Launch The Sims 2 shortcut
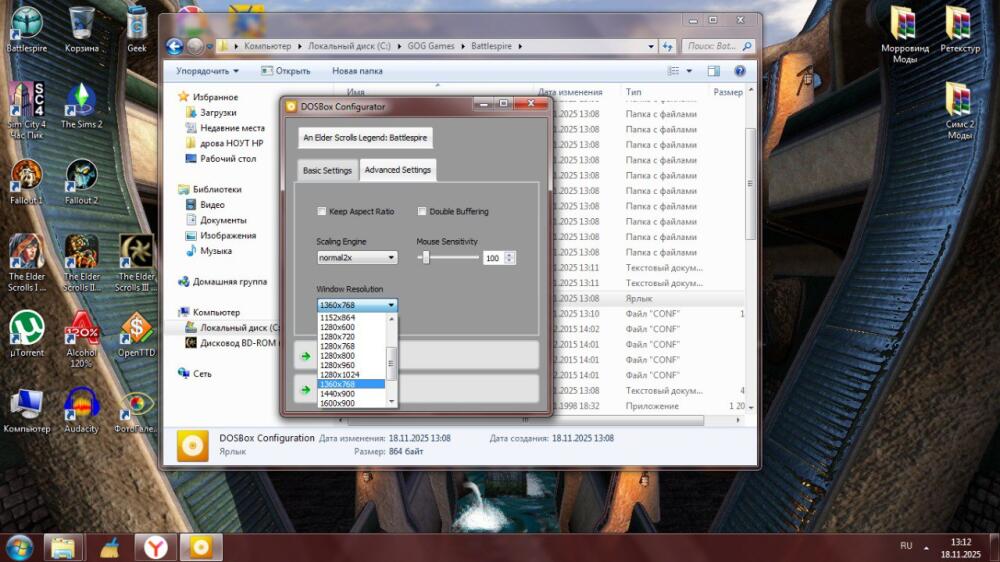1000x562 pixels. pos(82,105)
